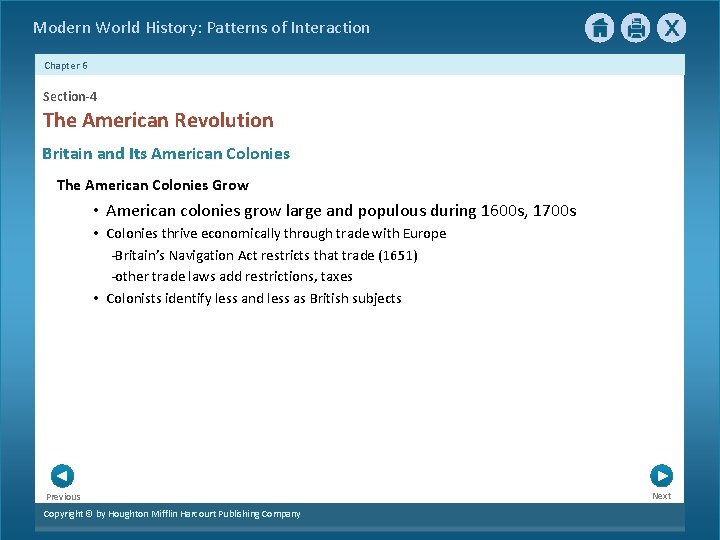This screenshot has width=720, height=540.
Task: Print this slide with printer icon
Action: 636,28
